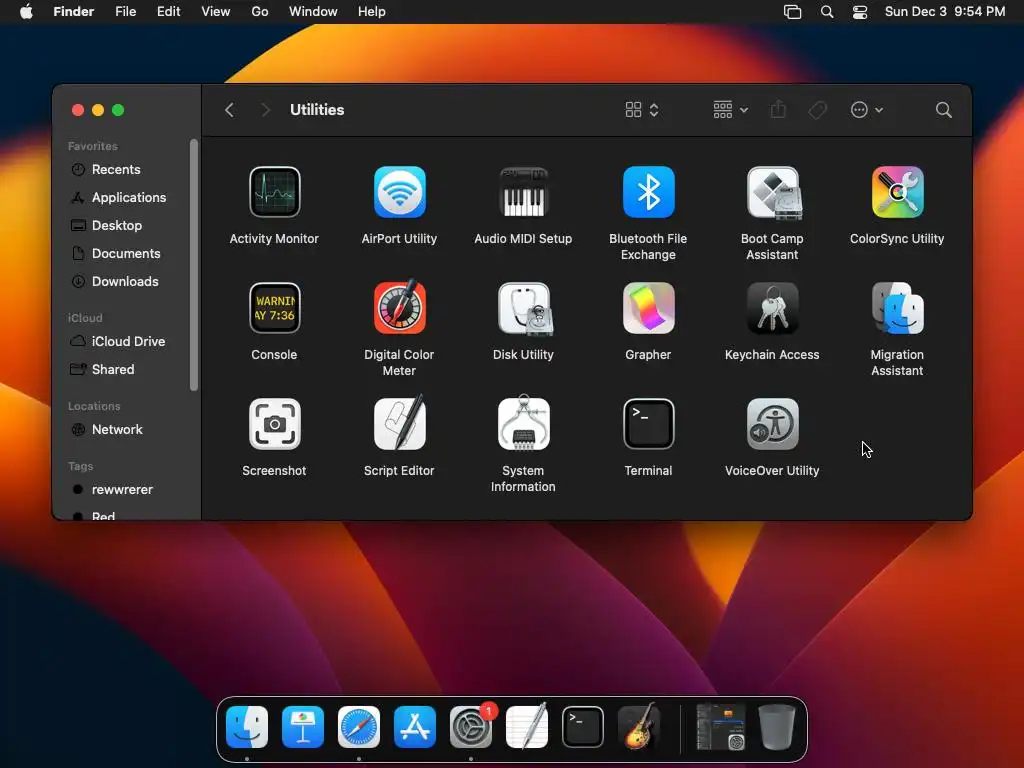Go forward with the right chevron button
Viewport: 1024px width, 768px height.
265,110
